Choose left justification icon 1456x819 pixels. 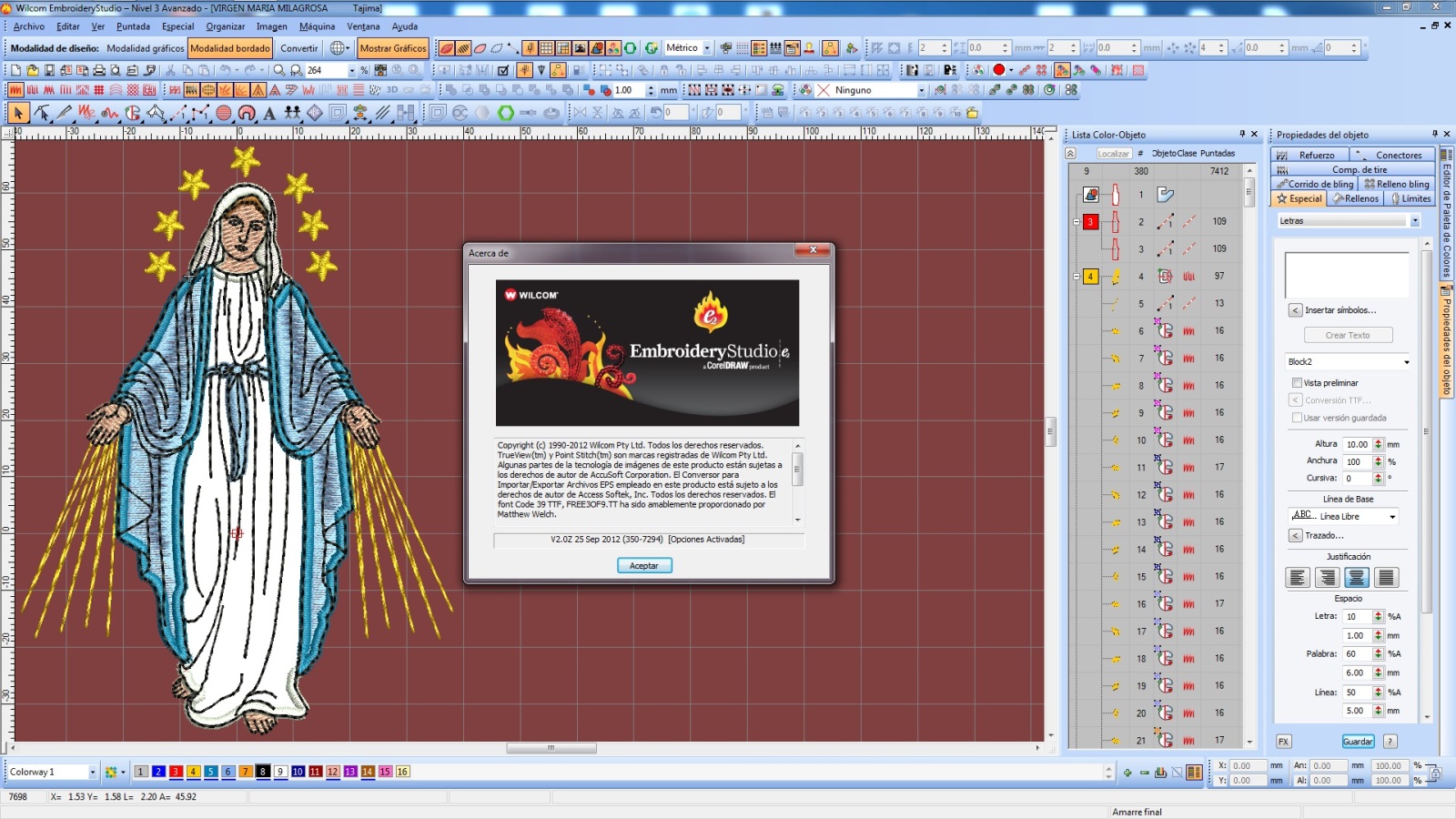click(1298, 578)
